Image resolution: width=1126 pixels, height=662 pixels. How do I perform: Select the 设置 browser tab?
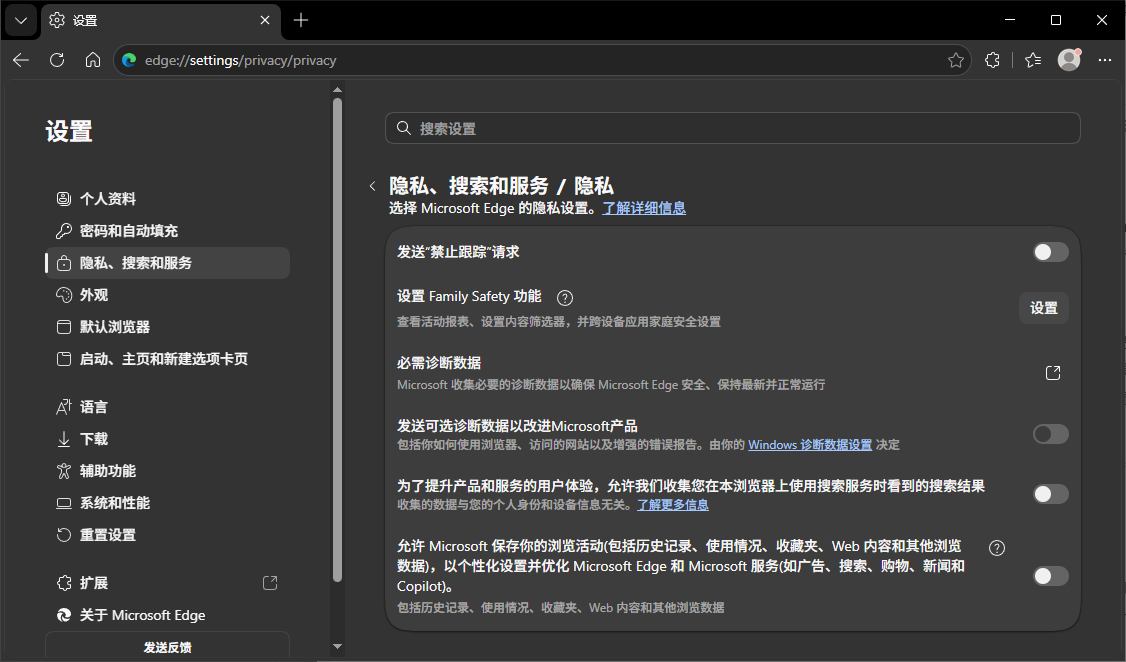[x=159, y=20]
